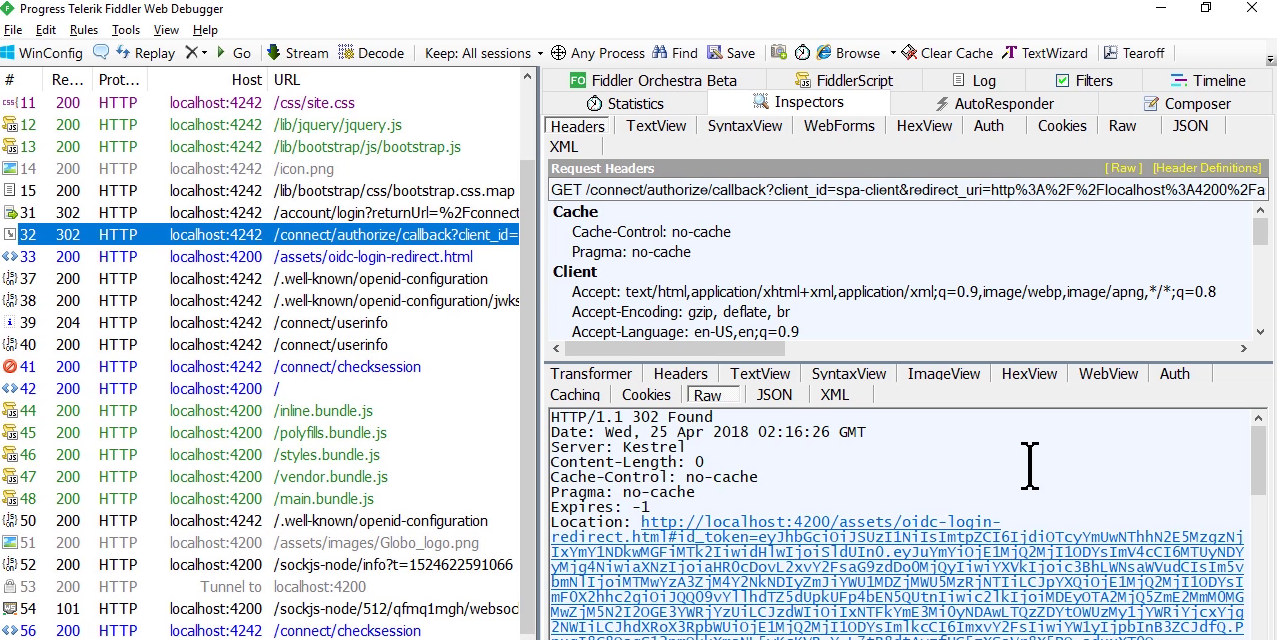
Task: Open the Keep: All sessions dropdown
Action: point(484,53)
